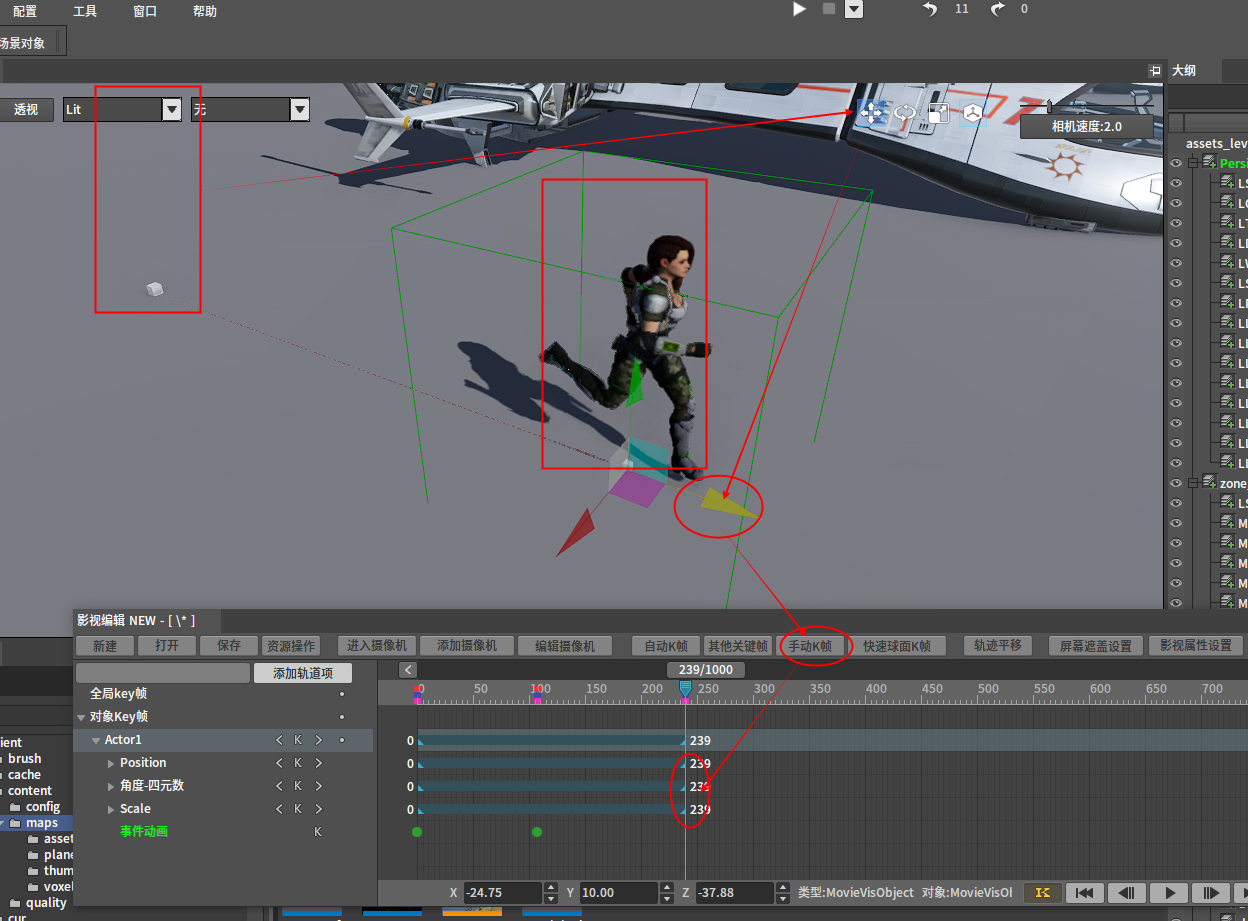Viewport: 1248px width, 921px height.
Task: Collapse the Actor1 track group
Action: [x=96, y=740]
